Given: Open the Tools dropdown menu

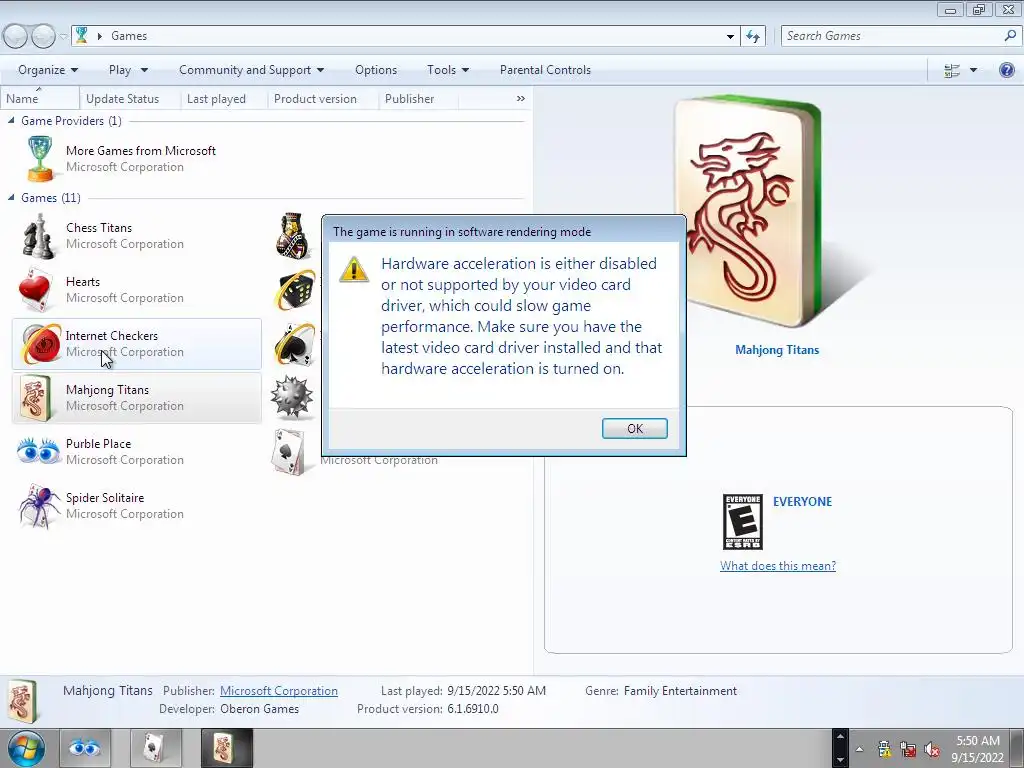Looking at the screenshot, I should pyautogui.click(x=448, y=70).
